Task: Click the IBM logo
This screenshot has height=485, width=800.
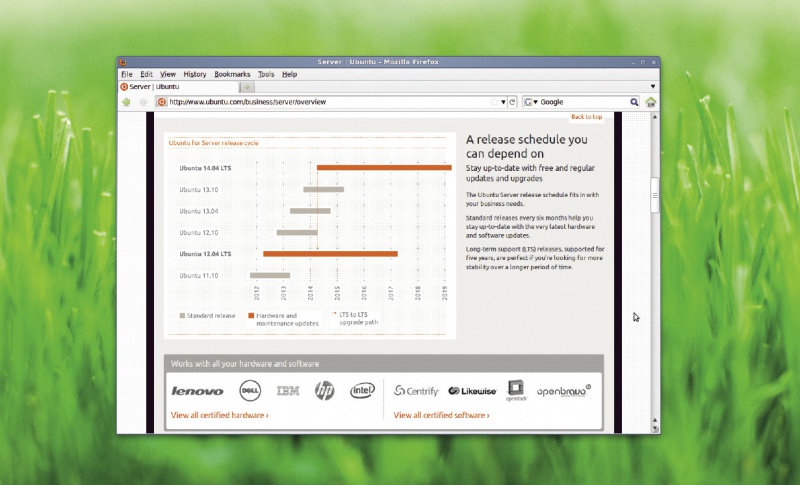Action: (288, 391)
